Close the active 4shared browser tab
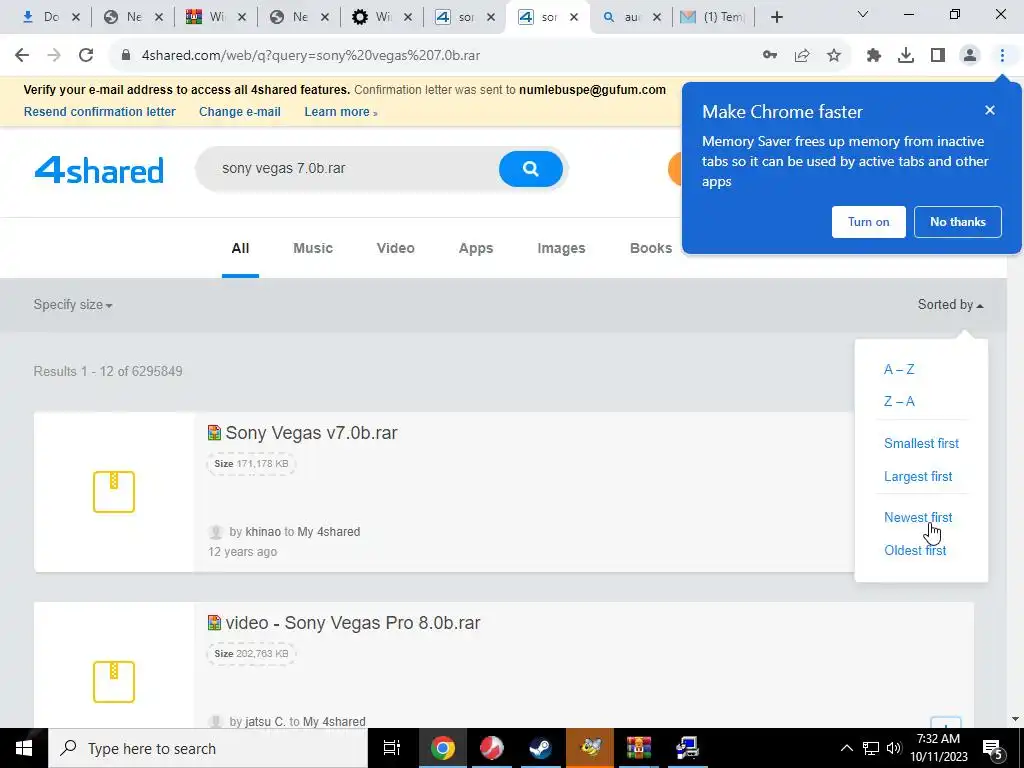Screen dimensions: 1024x768 click(574, 17)
